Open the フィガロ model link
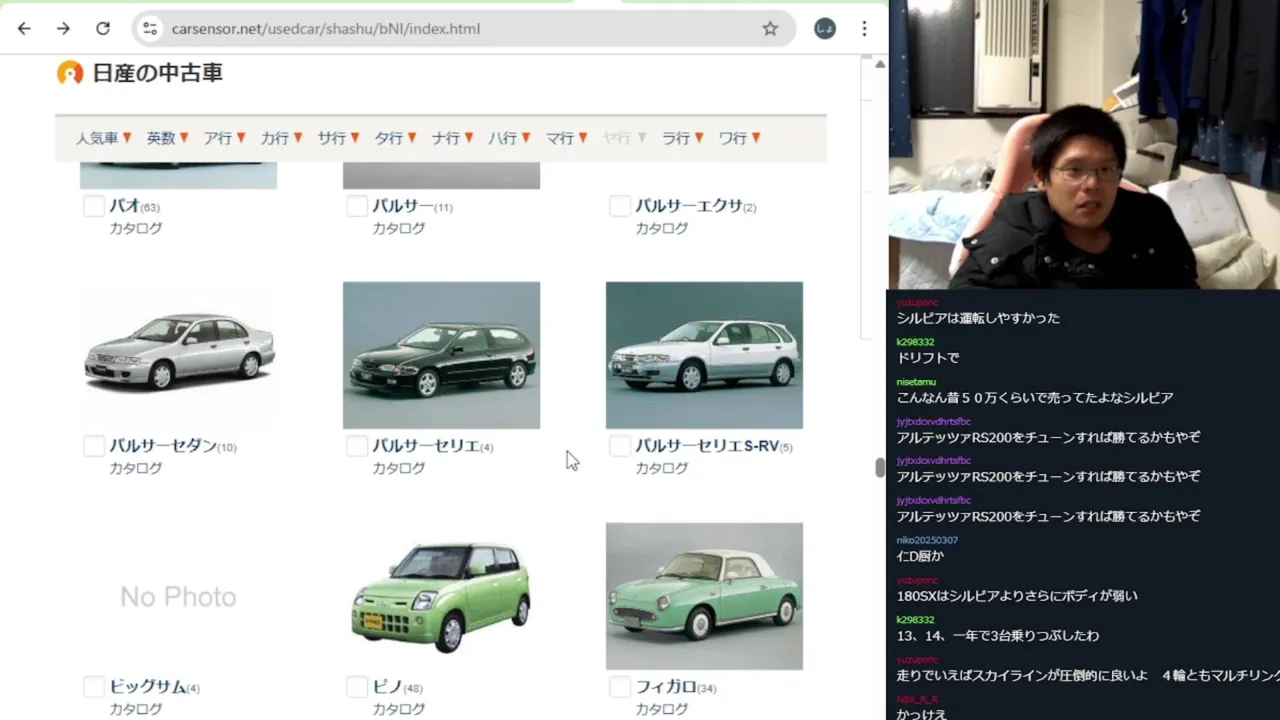Image resolution: width=1280 pixels, height=720 pixels. pos(666,687)
